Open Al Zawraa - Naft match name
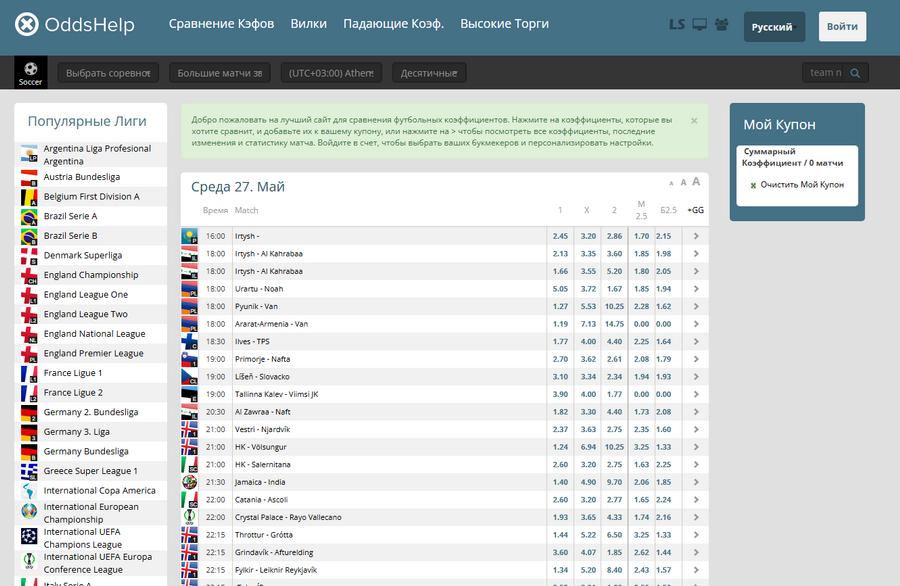900x586 pixels. [262, 412]
